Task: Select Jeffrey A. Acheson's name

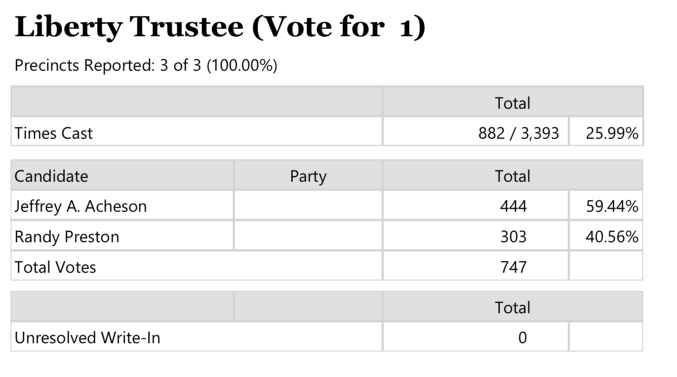Action: pos(81,206)
